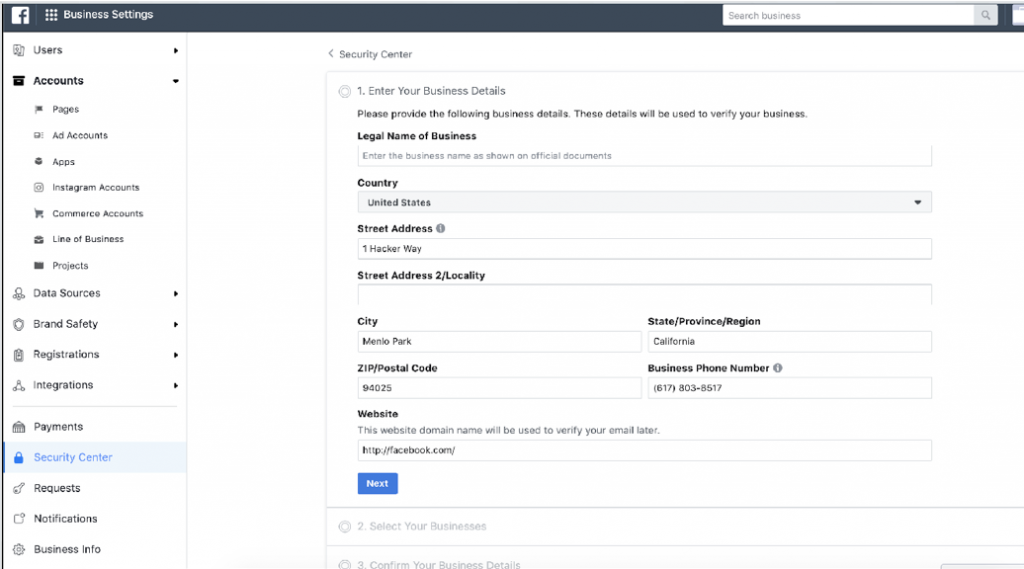This screenshot has width=1024, height=569.
Task: Click the Business Phone Number info icon
Action: coord(778,368)
